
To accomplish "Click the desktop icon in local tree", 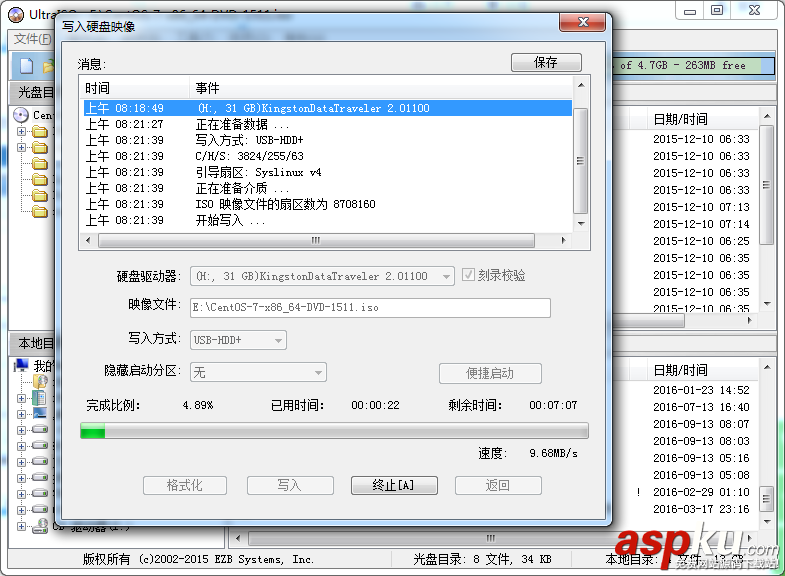I will (40, 413).
